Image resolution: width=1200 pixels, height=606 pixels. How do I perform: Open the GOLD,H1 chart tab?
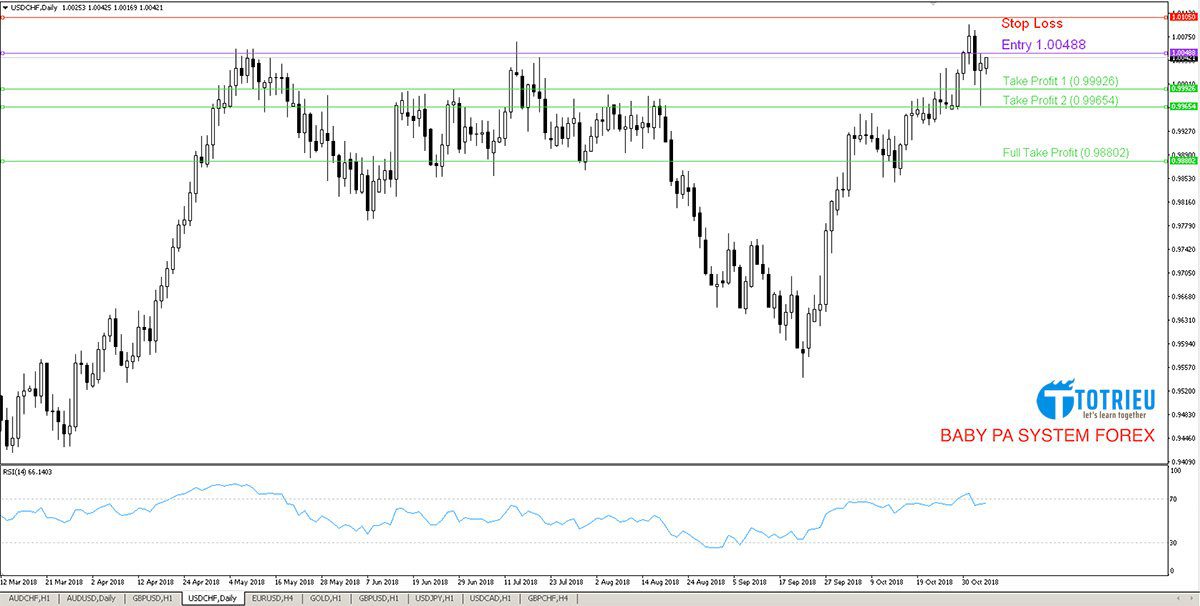point(327,598)
